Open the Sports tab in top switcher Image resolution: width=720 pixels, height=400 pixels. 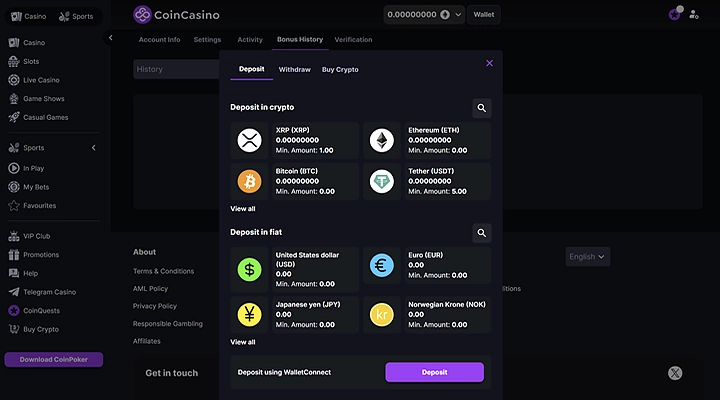coord(76,17)
